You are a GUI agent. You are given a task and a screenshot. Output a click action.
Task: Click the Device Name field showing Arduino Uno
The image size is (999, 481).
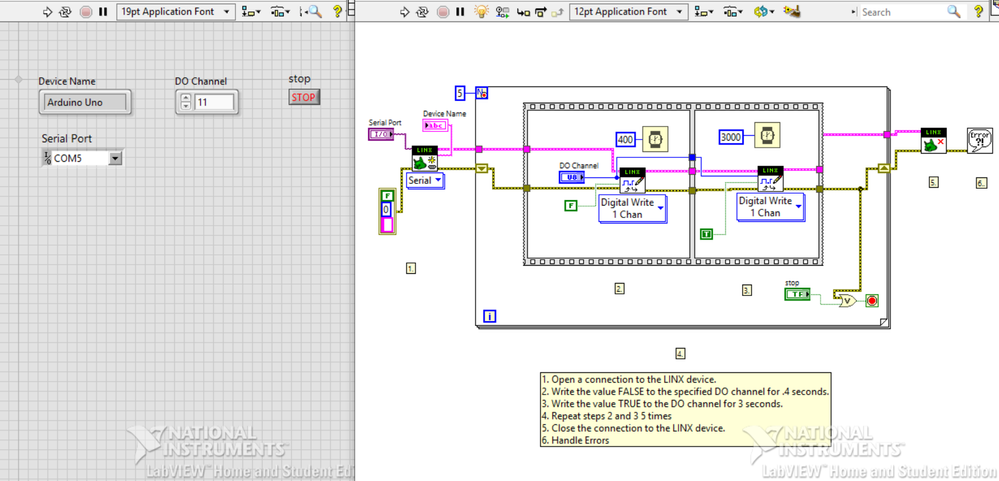click(x=85, y=102)
